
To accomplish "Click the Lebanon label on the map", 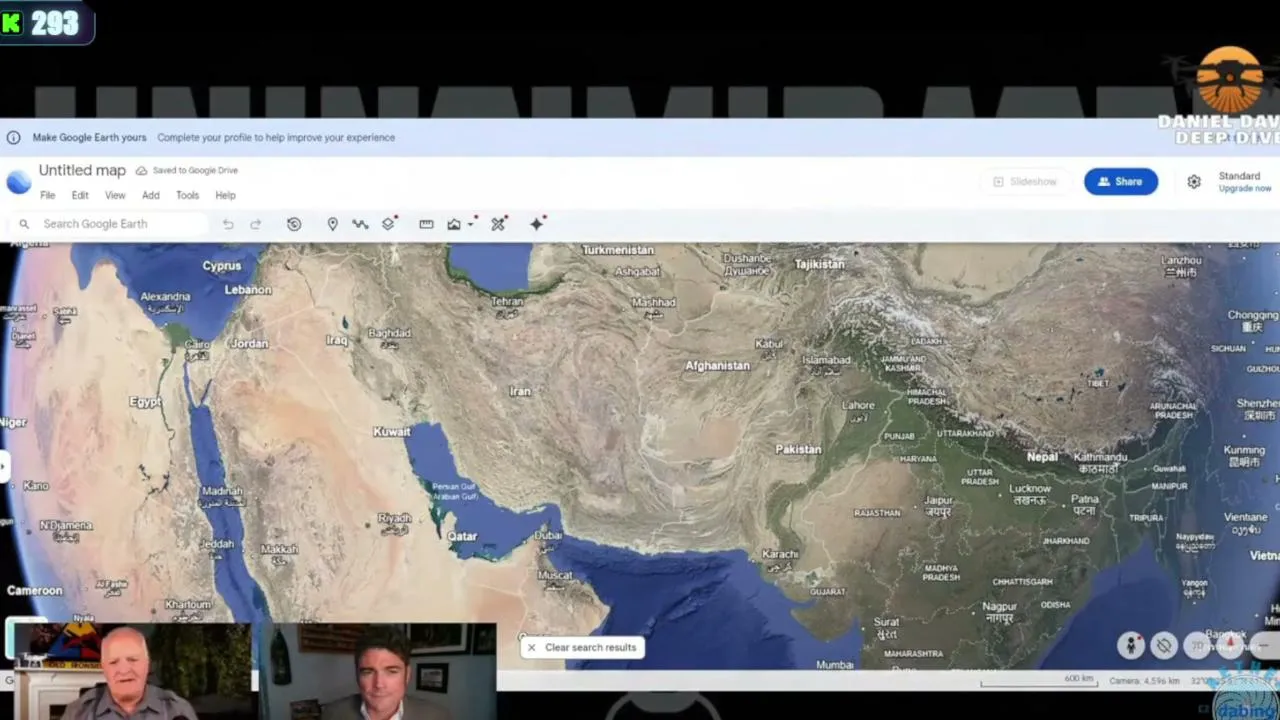I will click(248, 290).
